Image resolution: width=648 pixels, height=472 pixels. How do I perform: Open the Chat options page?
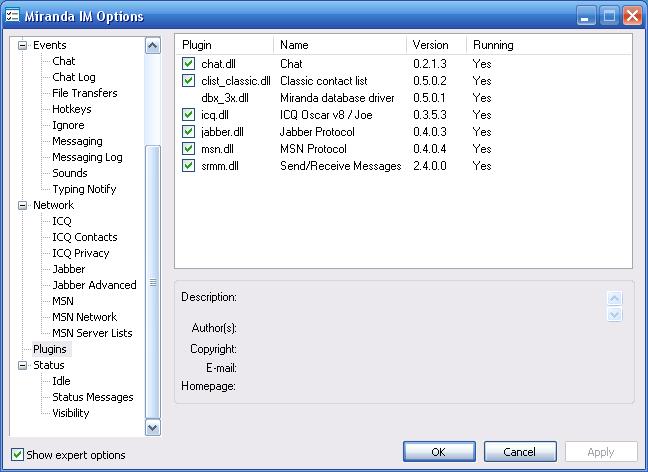[x=64, y=61]
